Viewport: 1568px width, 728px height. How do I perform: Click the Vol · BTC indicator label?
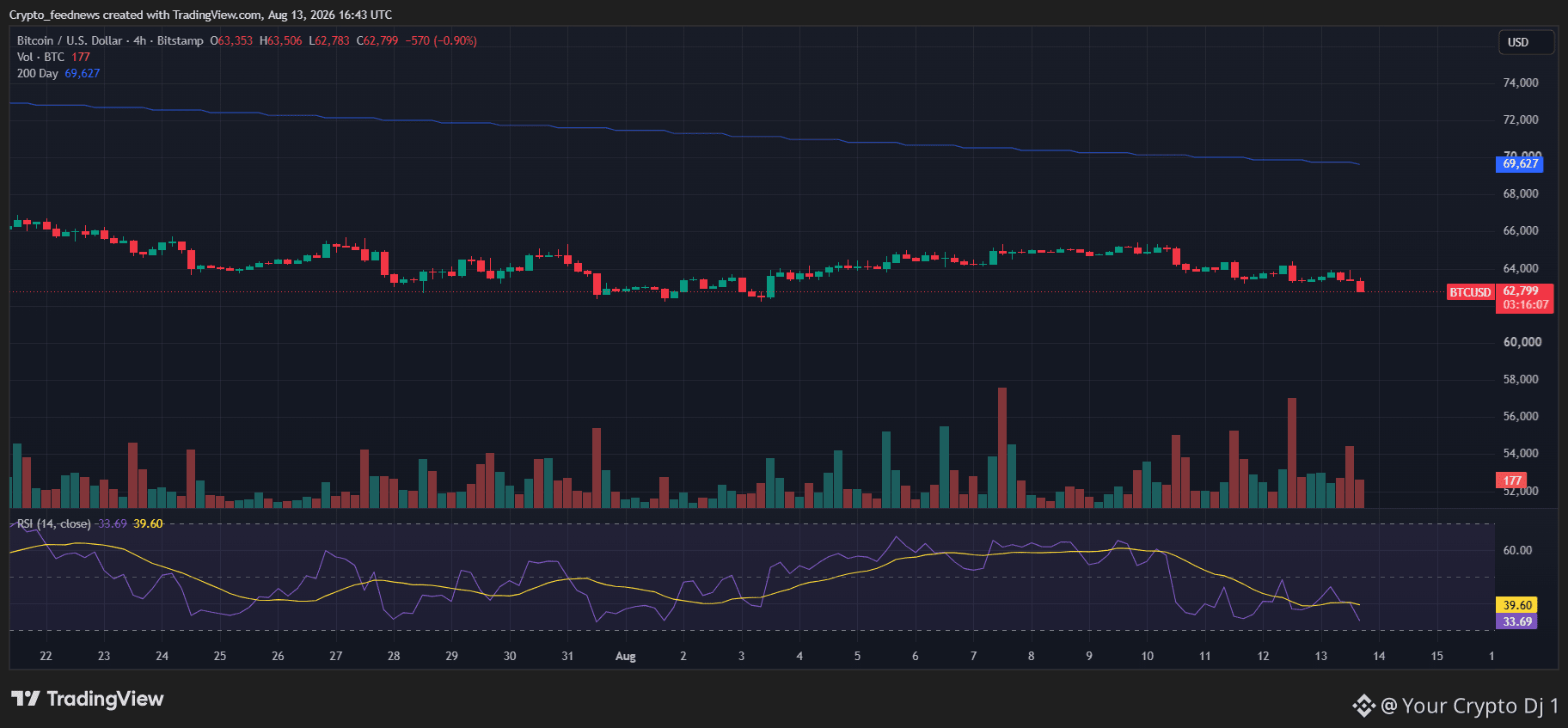coord(40,57)
